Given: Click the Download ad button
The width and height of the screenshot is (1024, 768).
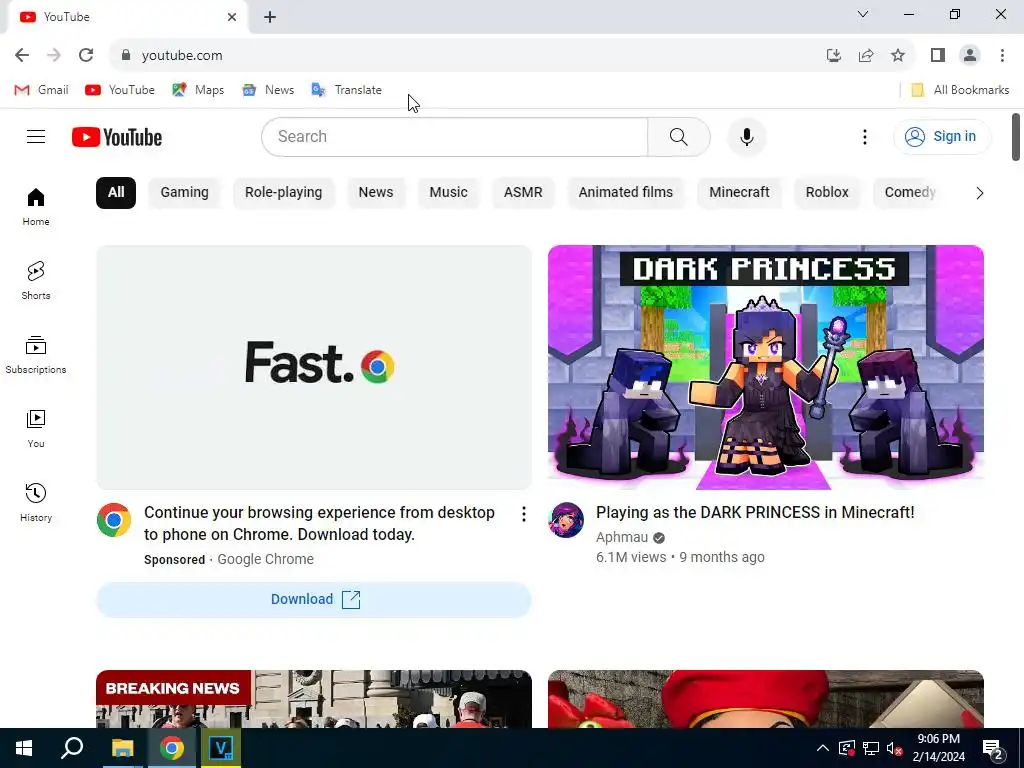Looking at the screenshot, I should (x=314, y=600).
